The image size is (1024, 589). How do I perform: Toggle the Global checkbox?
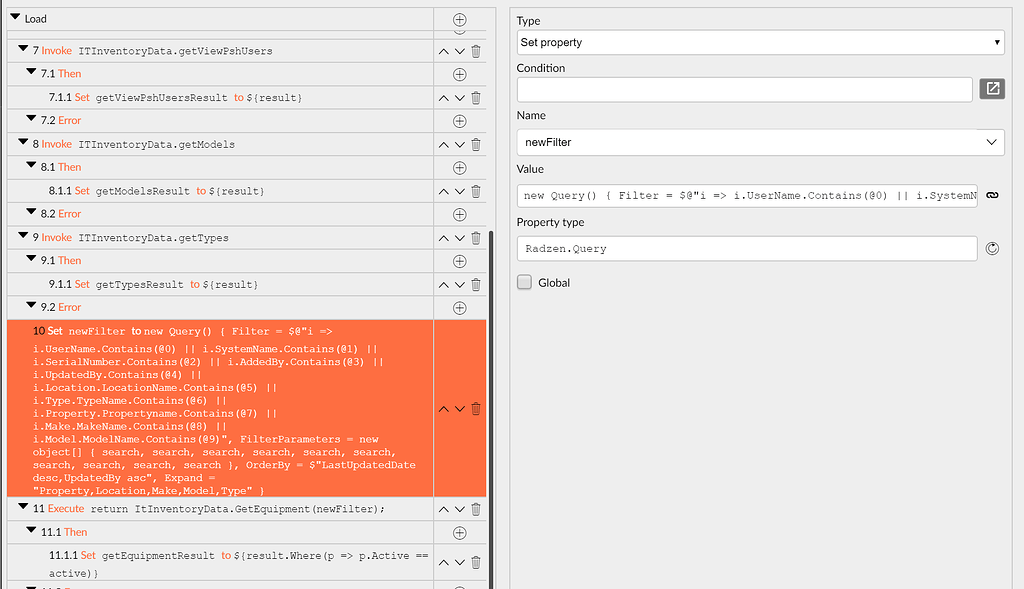pos(524,282)
